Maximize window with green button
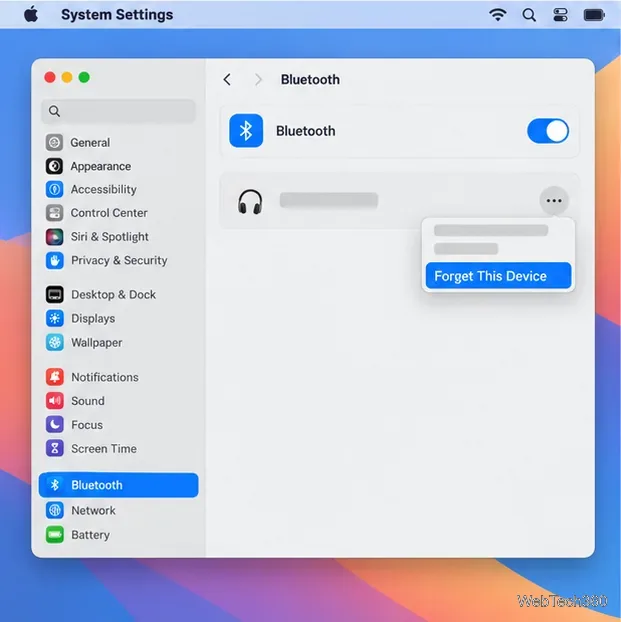The height and width of the screenshot is (622, 621). (84, 77)
